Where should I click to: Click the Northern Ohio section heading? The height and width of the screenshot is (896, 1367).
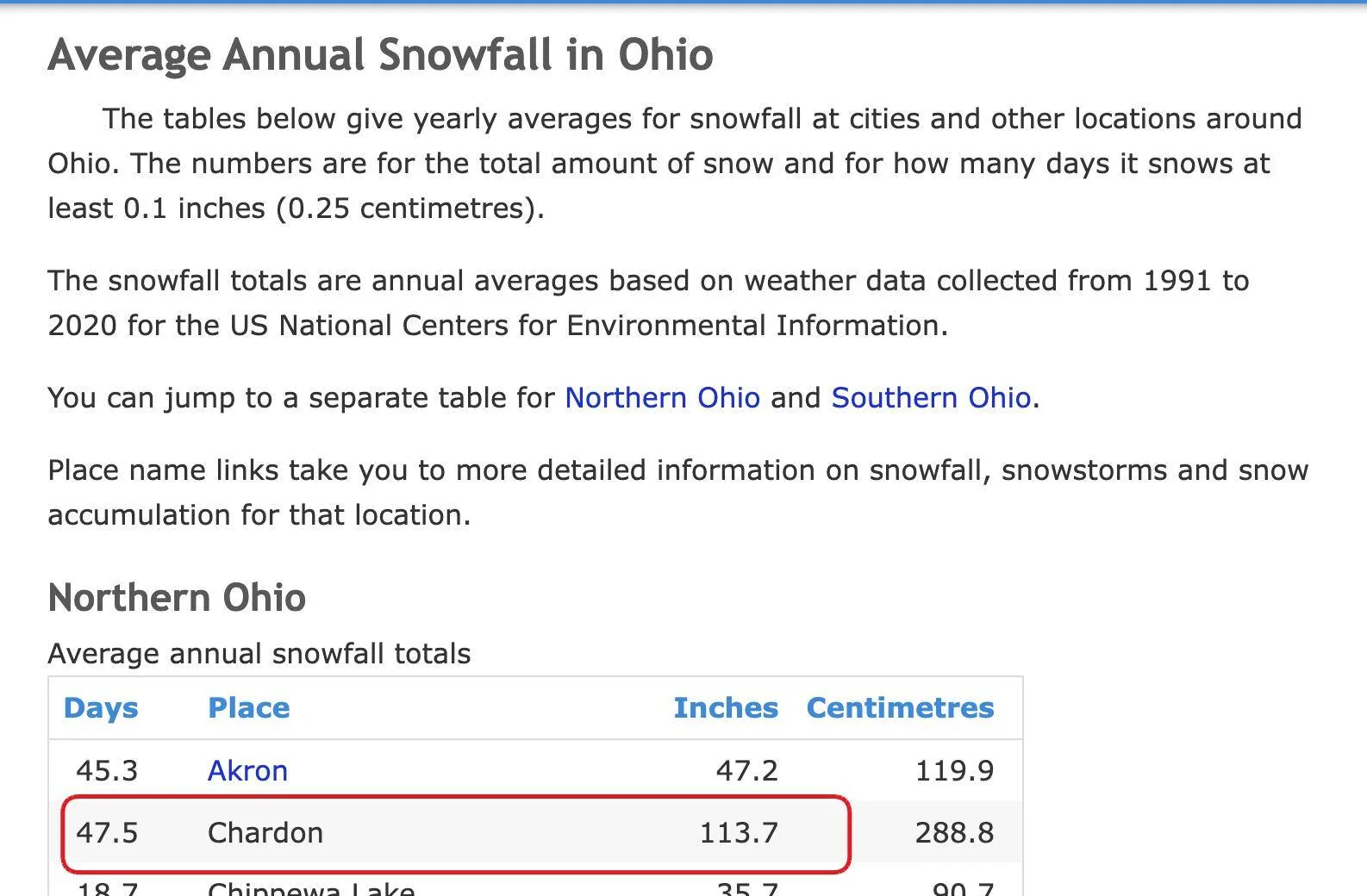pos(177,598)
